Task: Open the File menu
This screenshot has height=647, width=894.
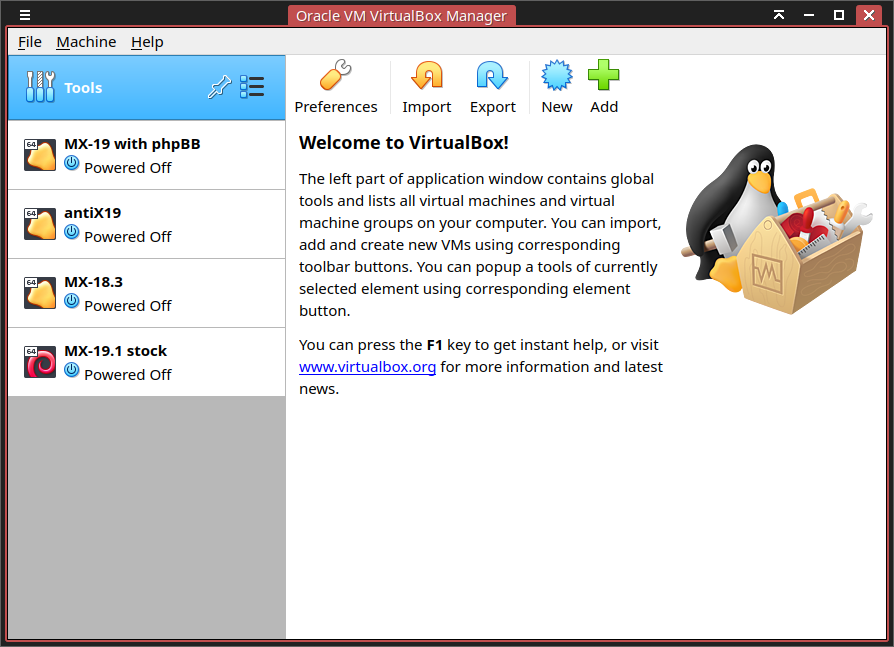Action: tap(30, 42)
